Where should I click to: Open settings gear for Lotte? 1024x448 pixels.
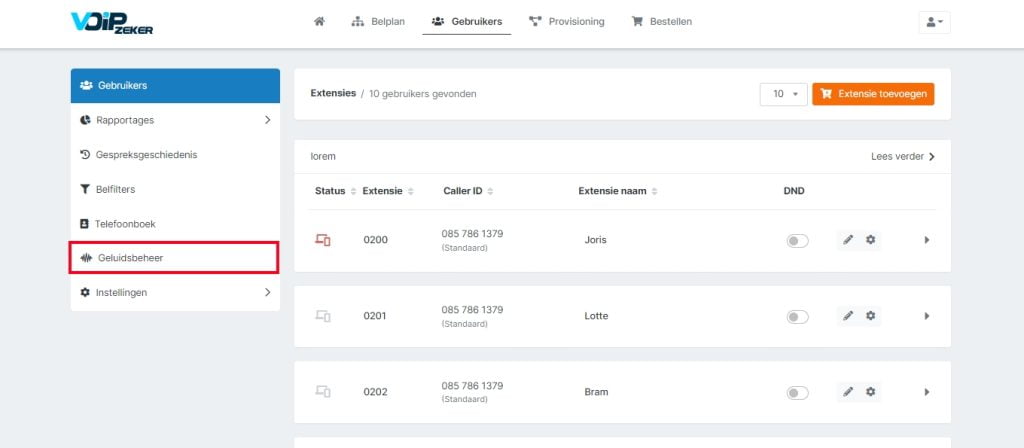871,315
